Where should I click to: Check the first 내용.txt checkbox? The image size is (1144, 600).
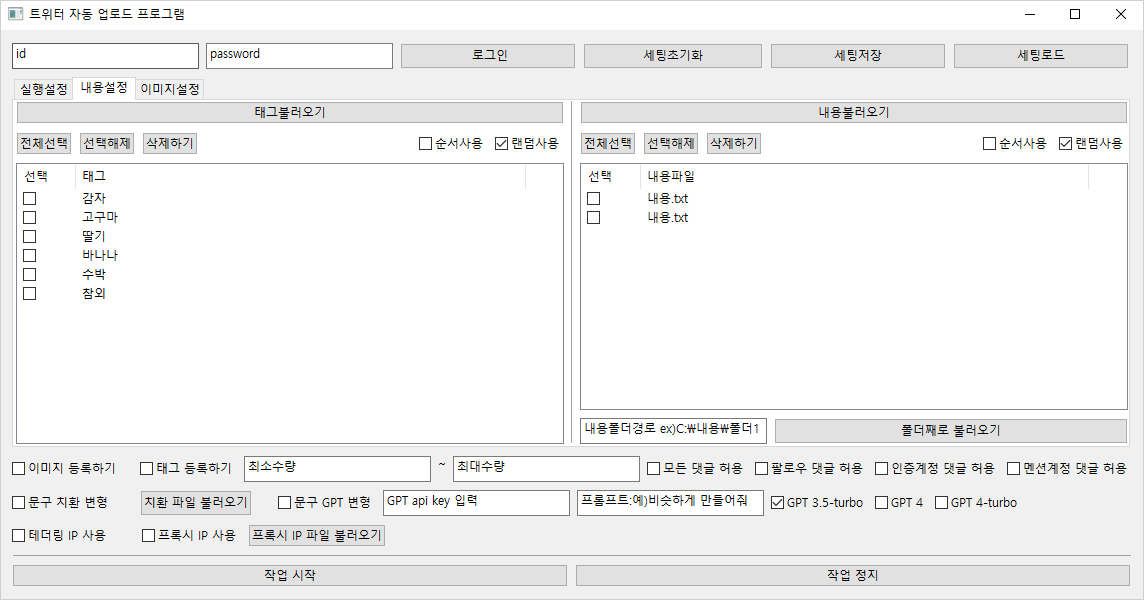pyautogui.click(x=594, y=199)
